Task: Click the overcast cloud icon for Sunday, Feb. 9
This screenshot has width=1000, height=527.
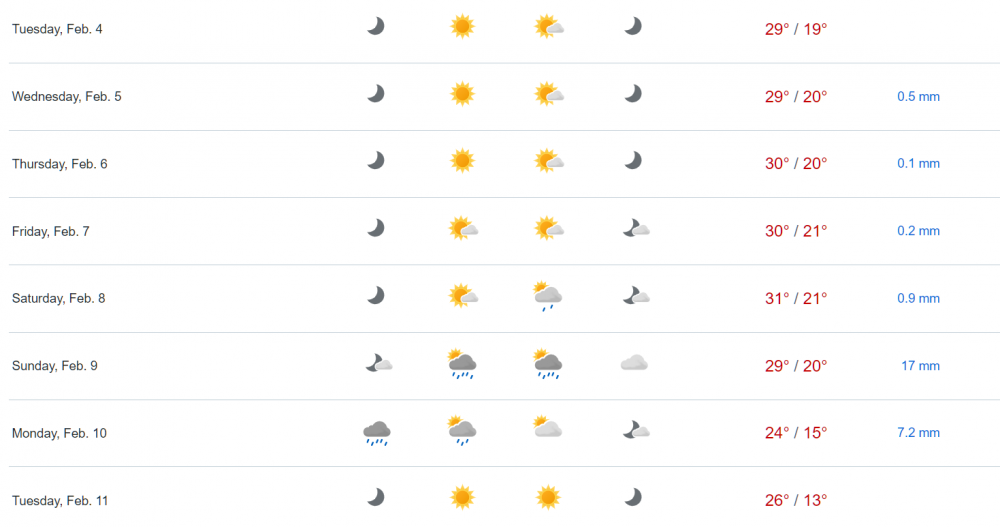Action: (x=634, y=363)
